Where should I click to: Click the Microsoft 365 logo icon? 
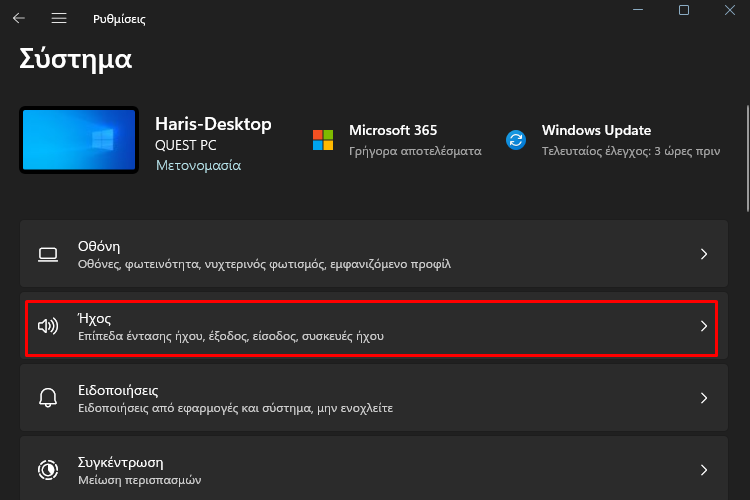coord(323,140)
